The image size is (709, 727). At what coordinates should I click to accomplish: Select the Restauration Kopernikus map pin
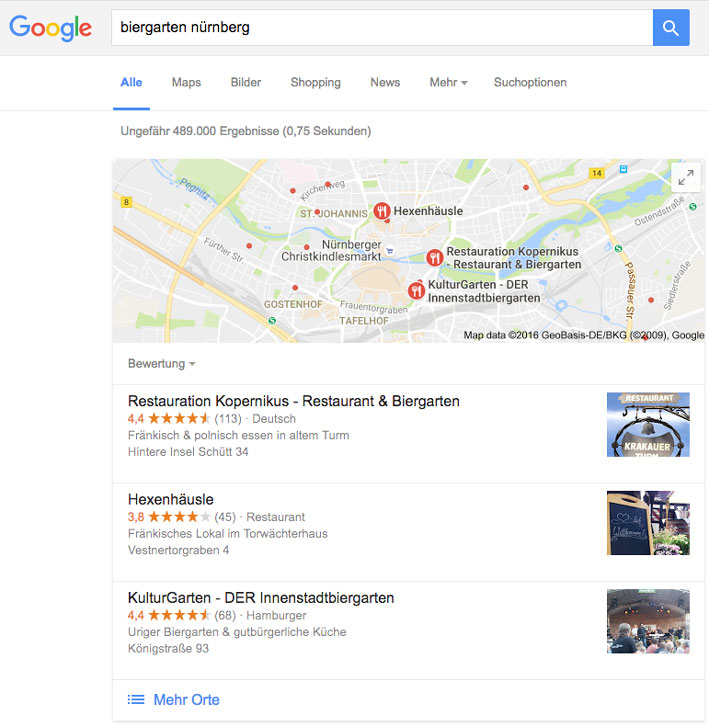point(434,257)
